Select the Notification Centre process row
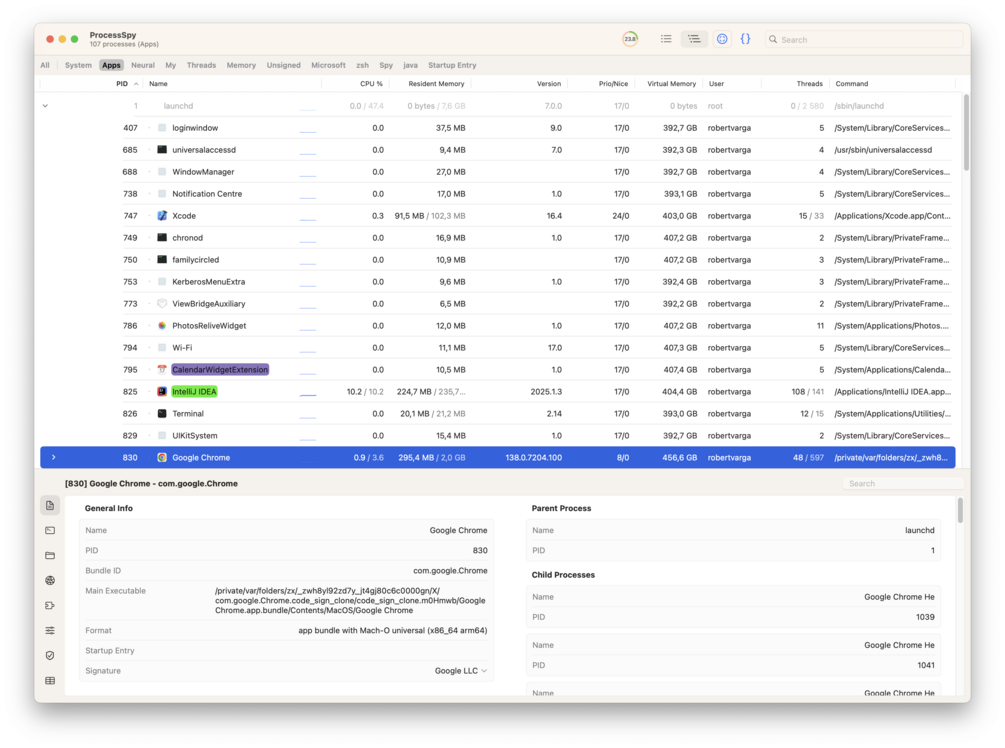1005x748 pixels. 497,194
